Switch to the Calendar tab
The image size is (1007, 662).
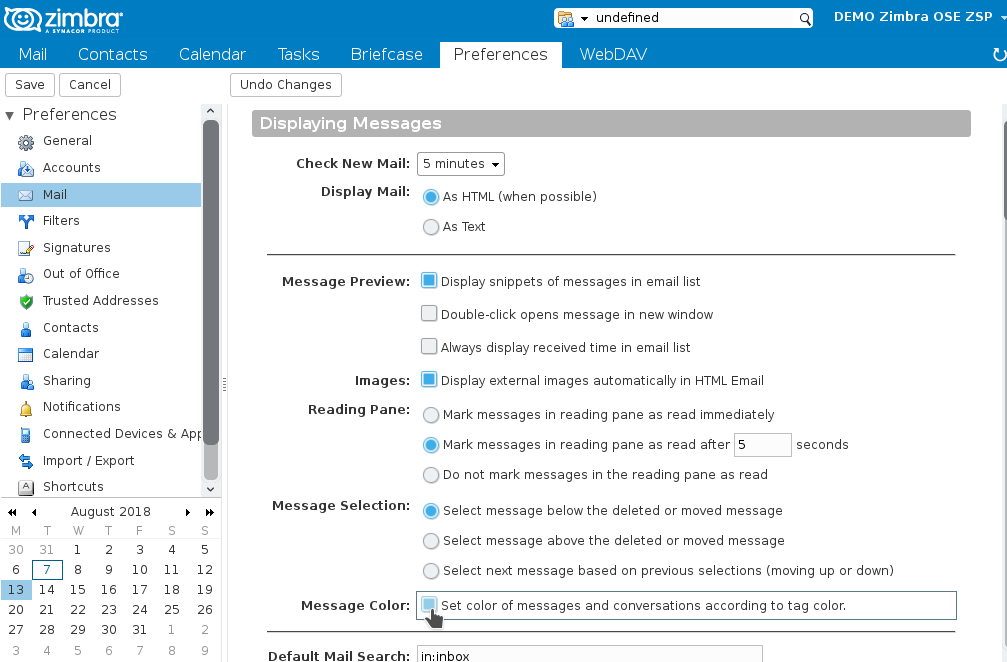click(x=212, y=55)
